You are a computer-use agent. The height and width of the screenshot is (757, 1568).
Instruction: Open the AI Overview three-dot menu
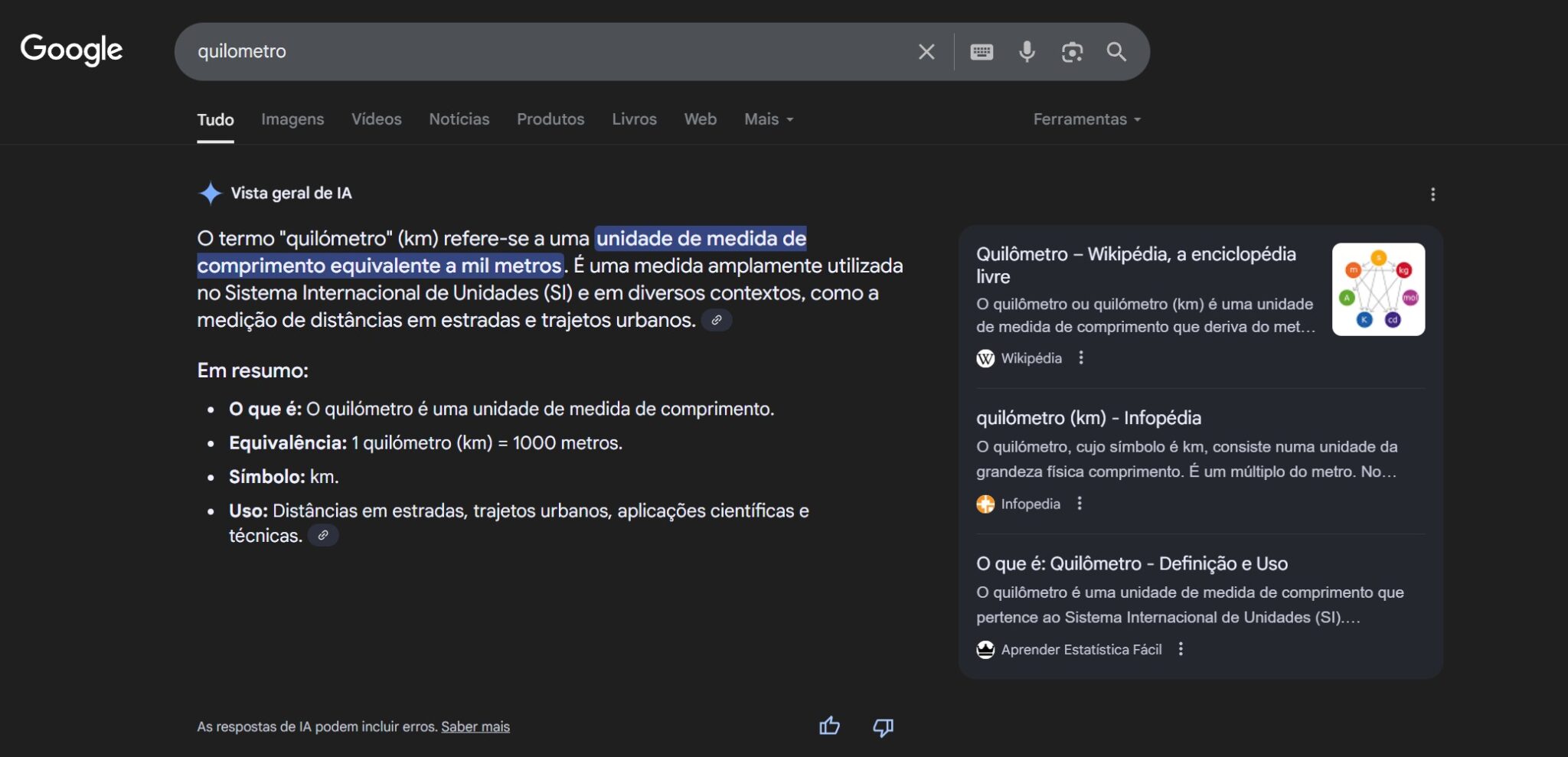[1435, 194]
